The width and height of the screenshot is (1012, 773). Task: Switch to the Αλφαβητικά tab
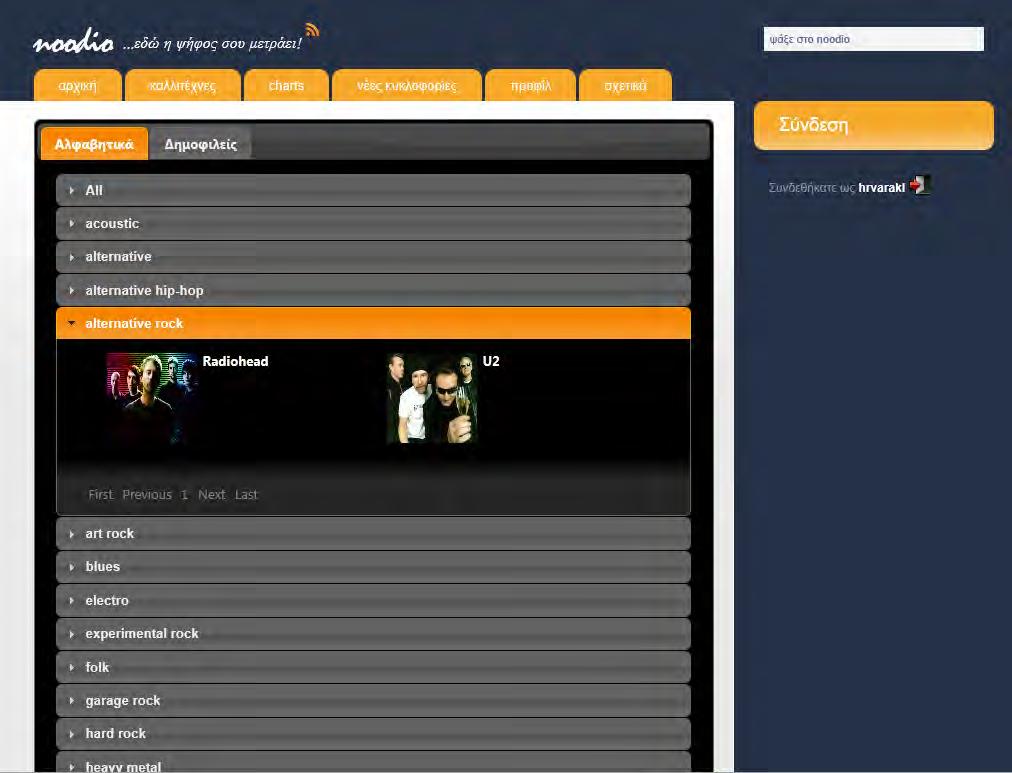tap(94, 143)
